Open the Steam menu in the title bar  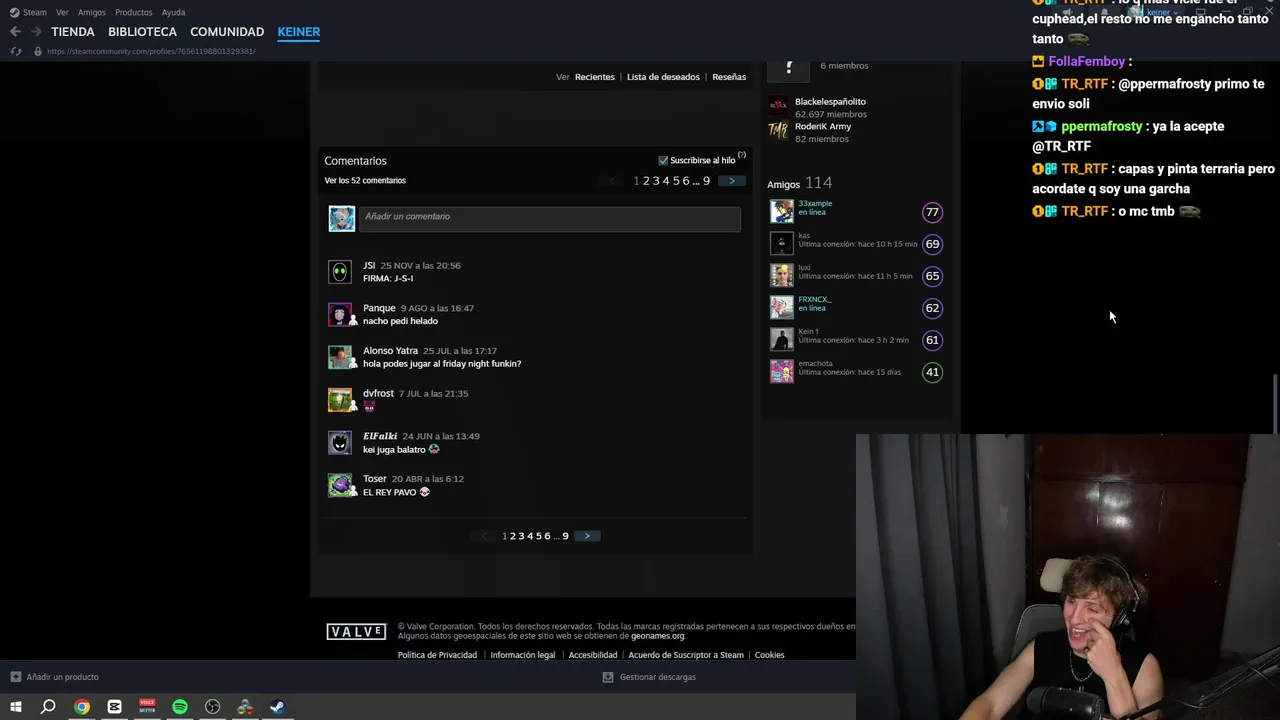(28, 12)
